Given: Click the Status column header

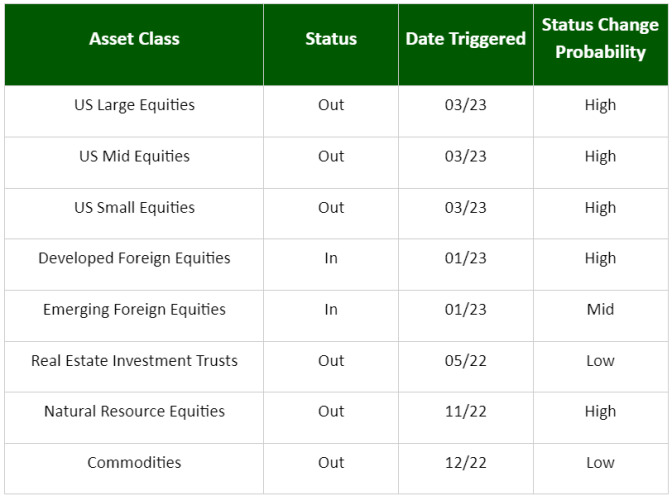Looking at the screenshot, I should point(331,39).
